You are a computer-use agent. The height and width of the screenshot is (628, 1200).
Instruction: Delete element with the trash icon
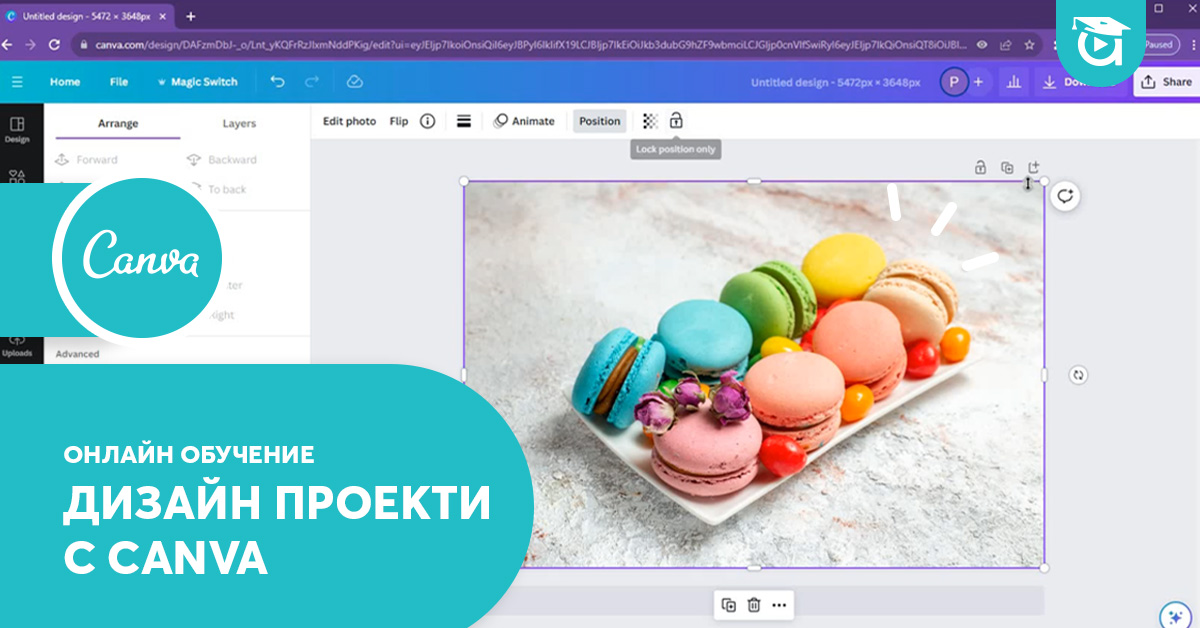754,605
